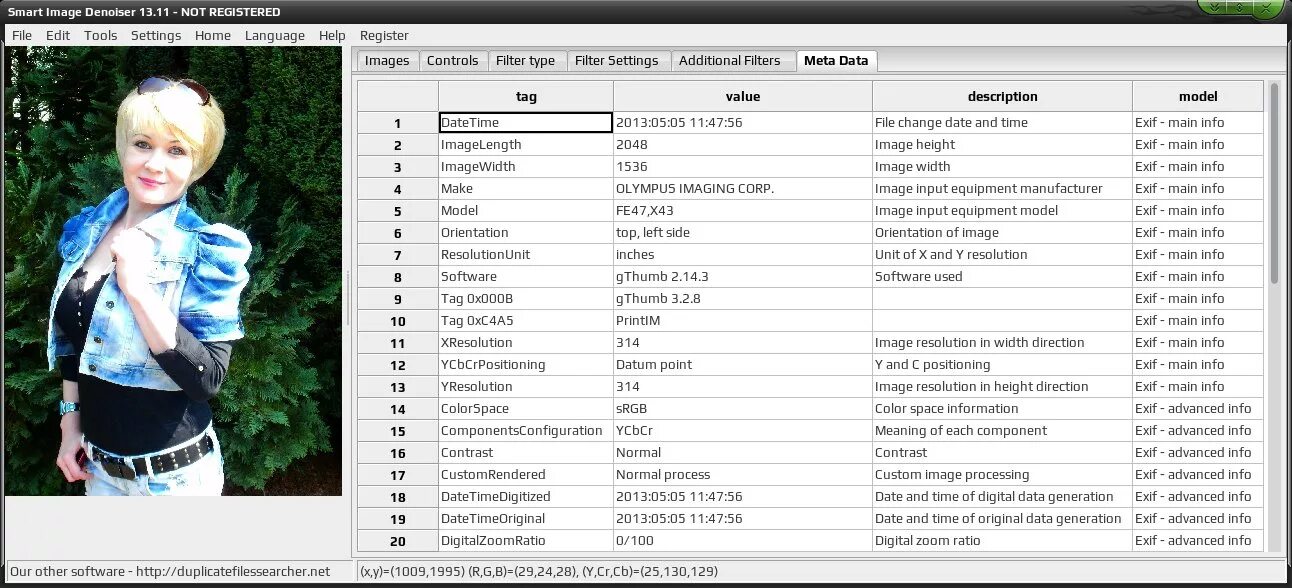Switch to the Images tab
Screen dimensions: 1292x588
point(387,61)
